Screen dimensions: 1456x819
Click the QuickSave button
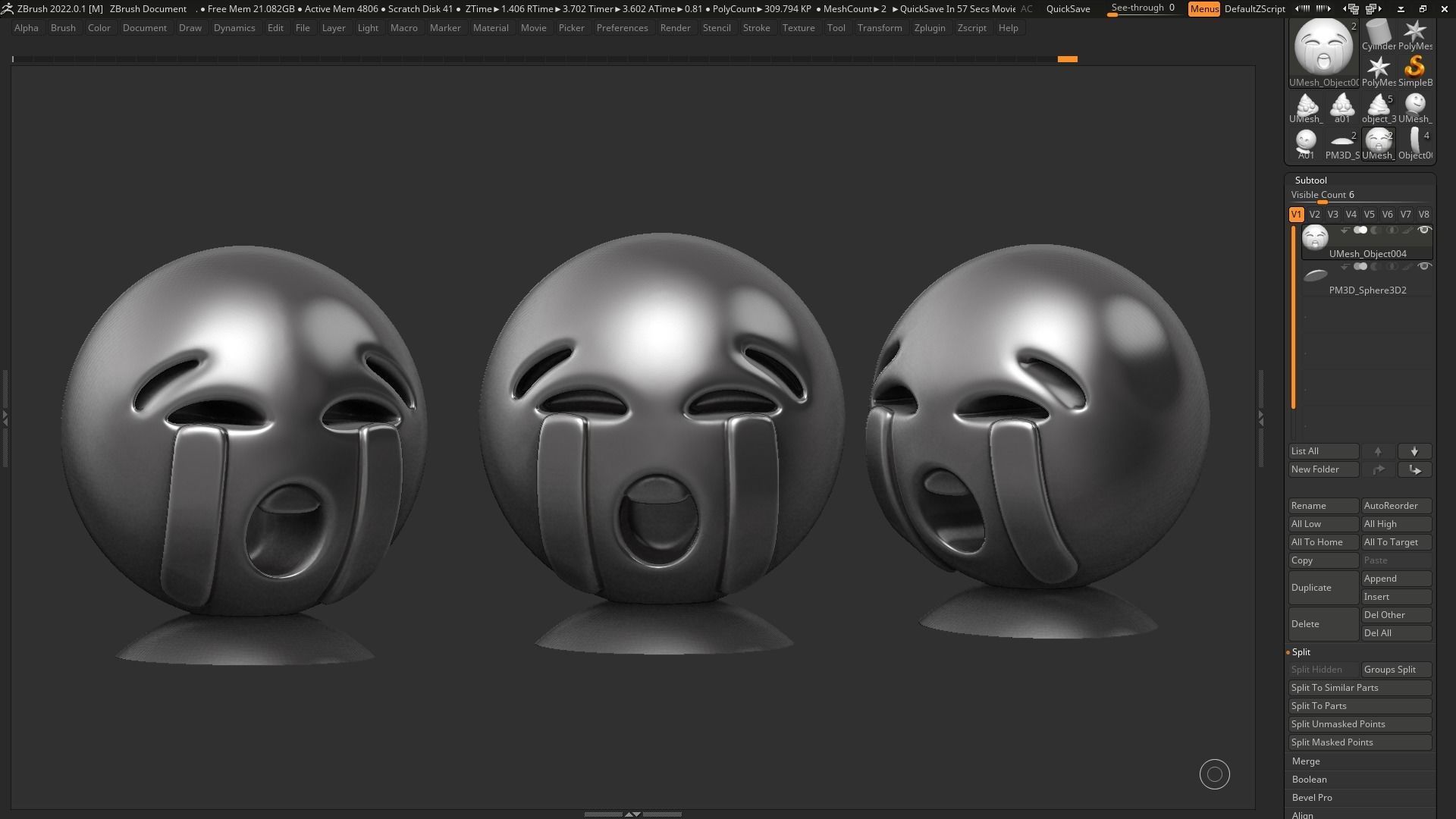[1068, 9]
